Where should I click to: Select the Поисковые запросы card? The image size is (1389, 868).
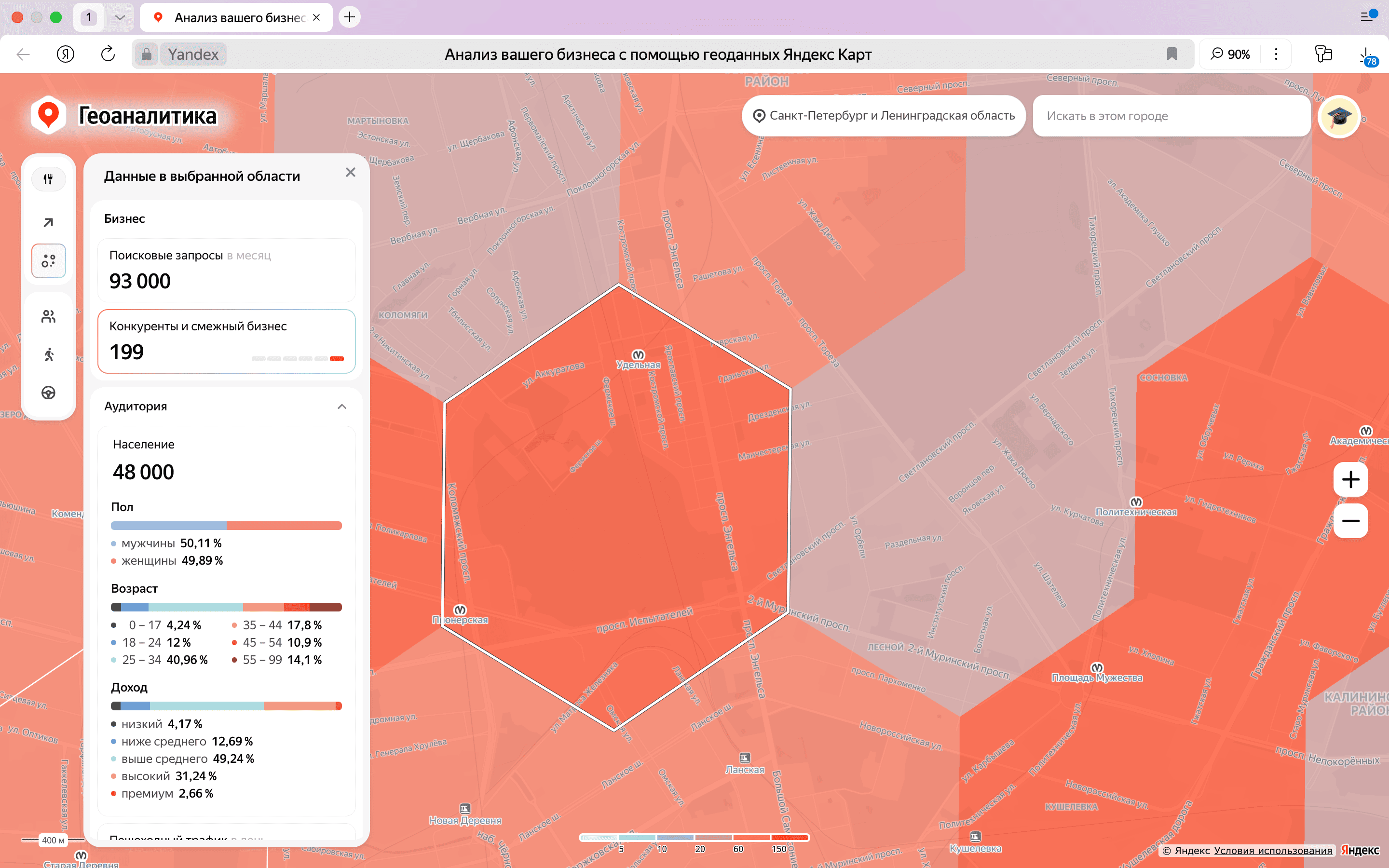tap(226, 270)
